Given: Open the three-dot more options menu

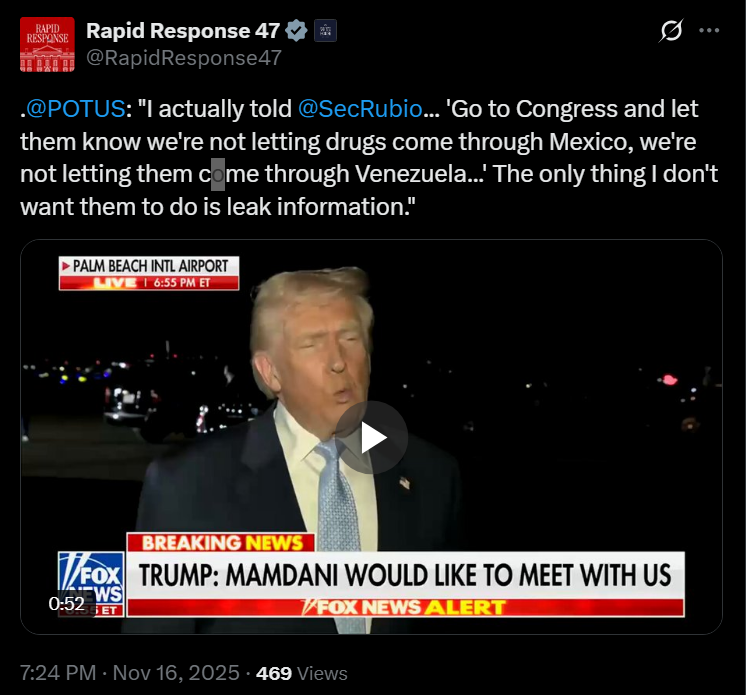Looking at the screenshot, I should pyautogui.click(x=709, y=30).
